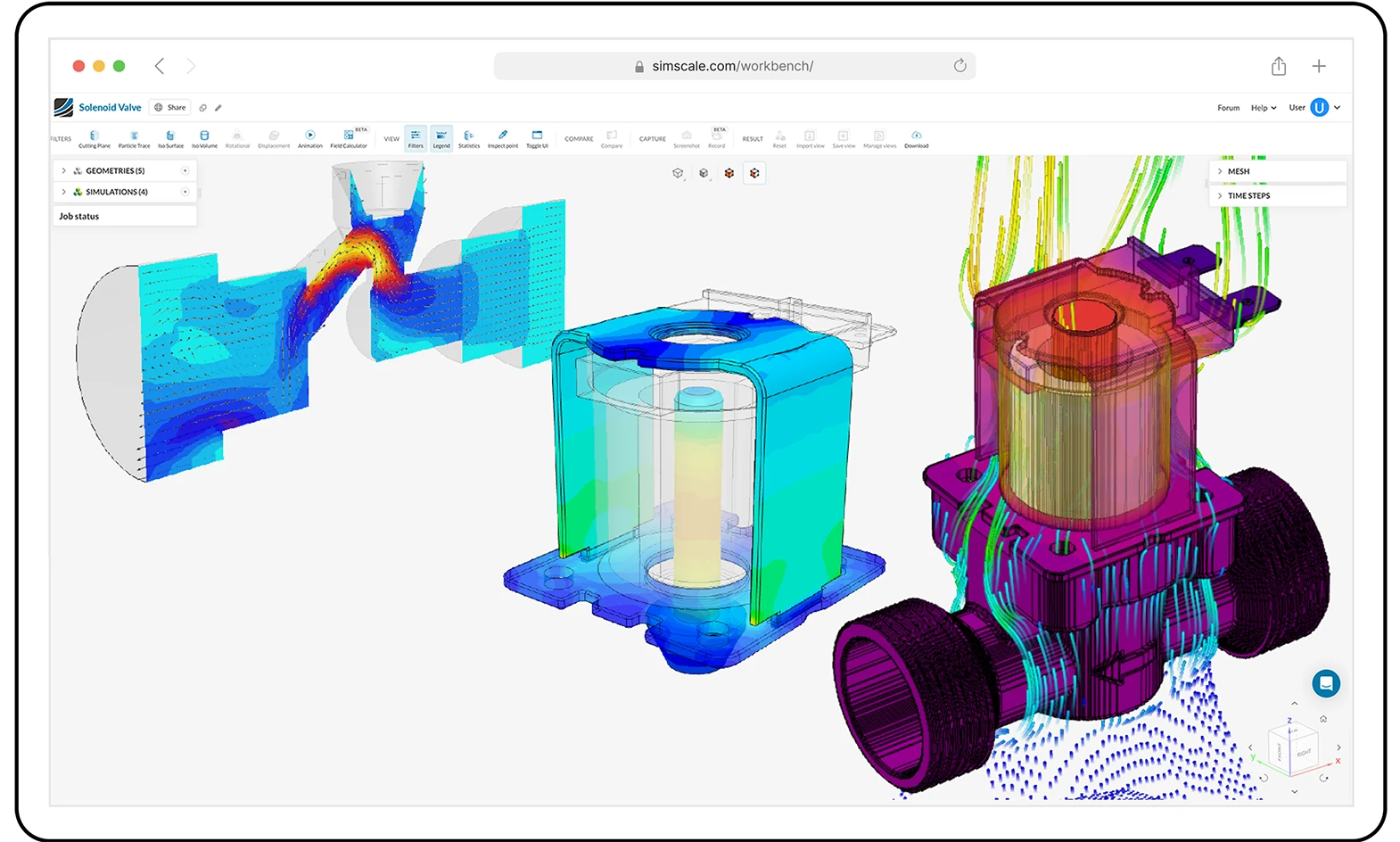Toggle the Legend display
Image resolution: width=1400 pixels, height=842 pixels.
441,138
